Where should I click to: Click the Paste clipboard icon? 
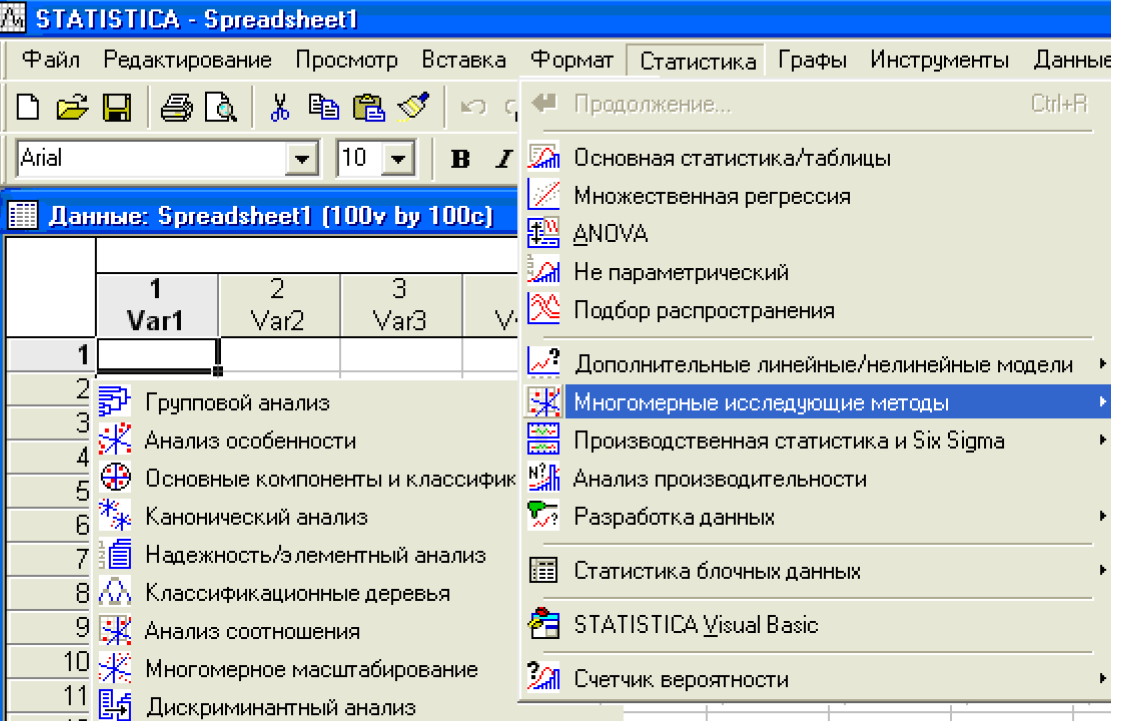coord(369,107)
